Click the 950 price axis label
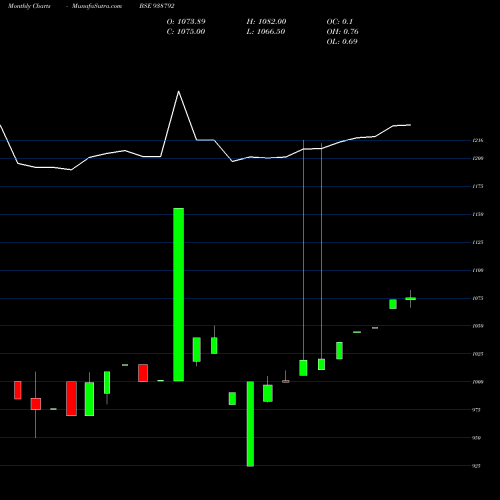Image resolution: width=500 pixels, height=500 pixels. [476, 438]
